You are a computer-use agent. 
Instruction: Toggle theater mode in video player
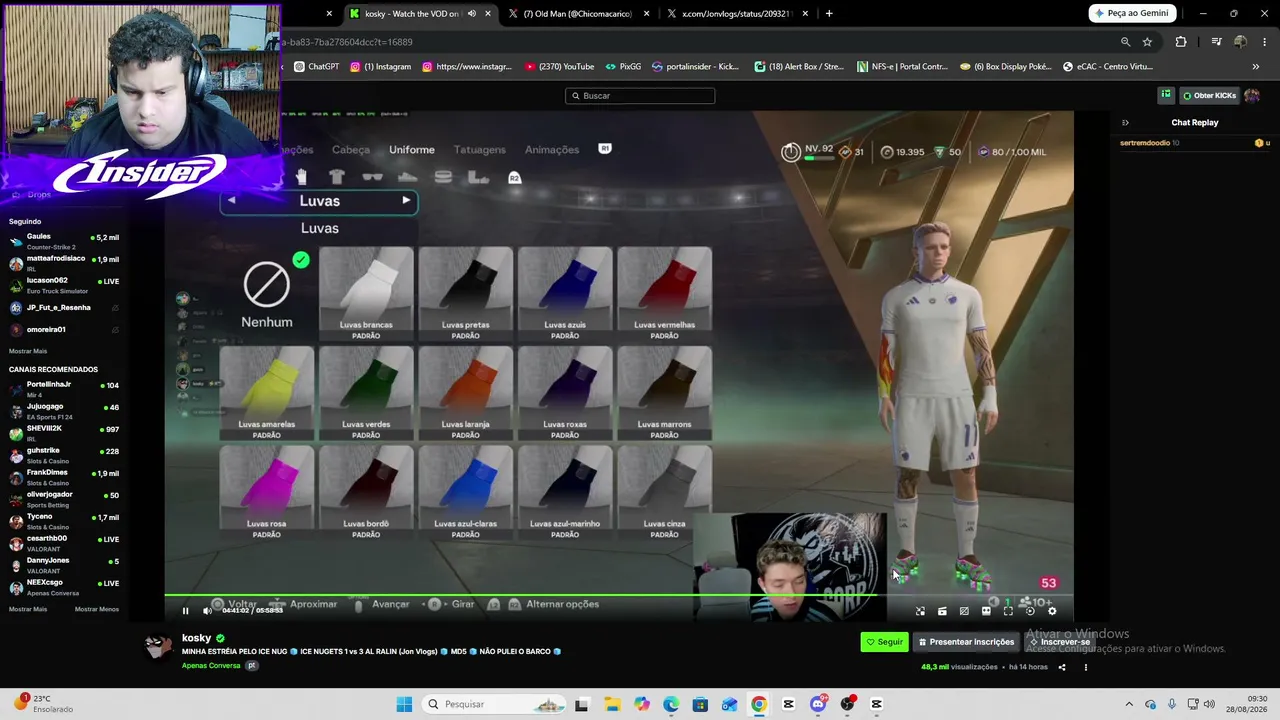[x=986, y=611]
